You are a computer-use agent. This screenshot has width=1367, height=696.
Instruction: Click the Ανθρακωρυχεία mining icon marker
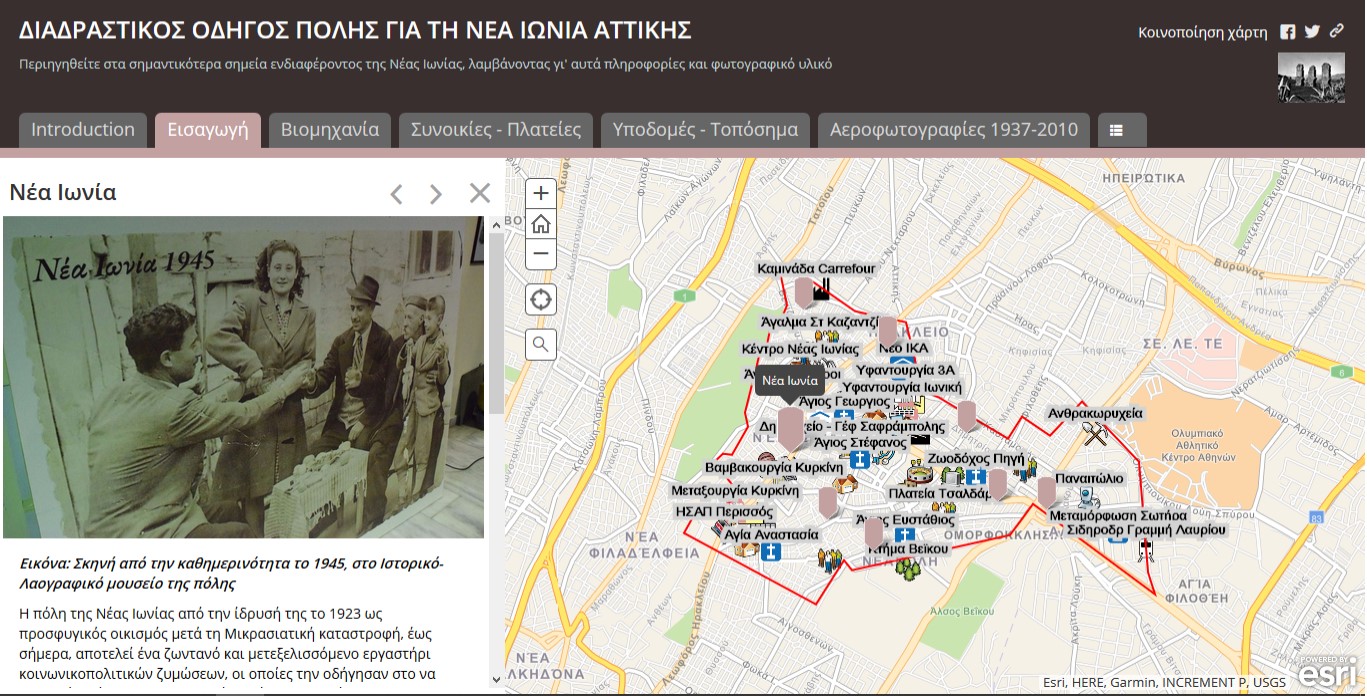coord(1096,434)
